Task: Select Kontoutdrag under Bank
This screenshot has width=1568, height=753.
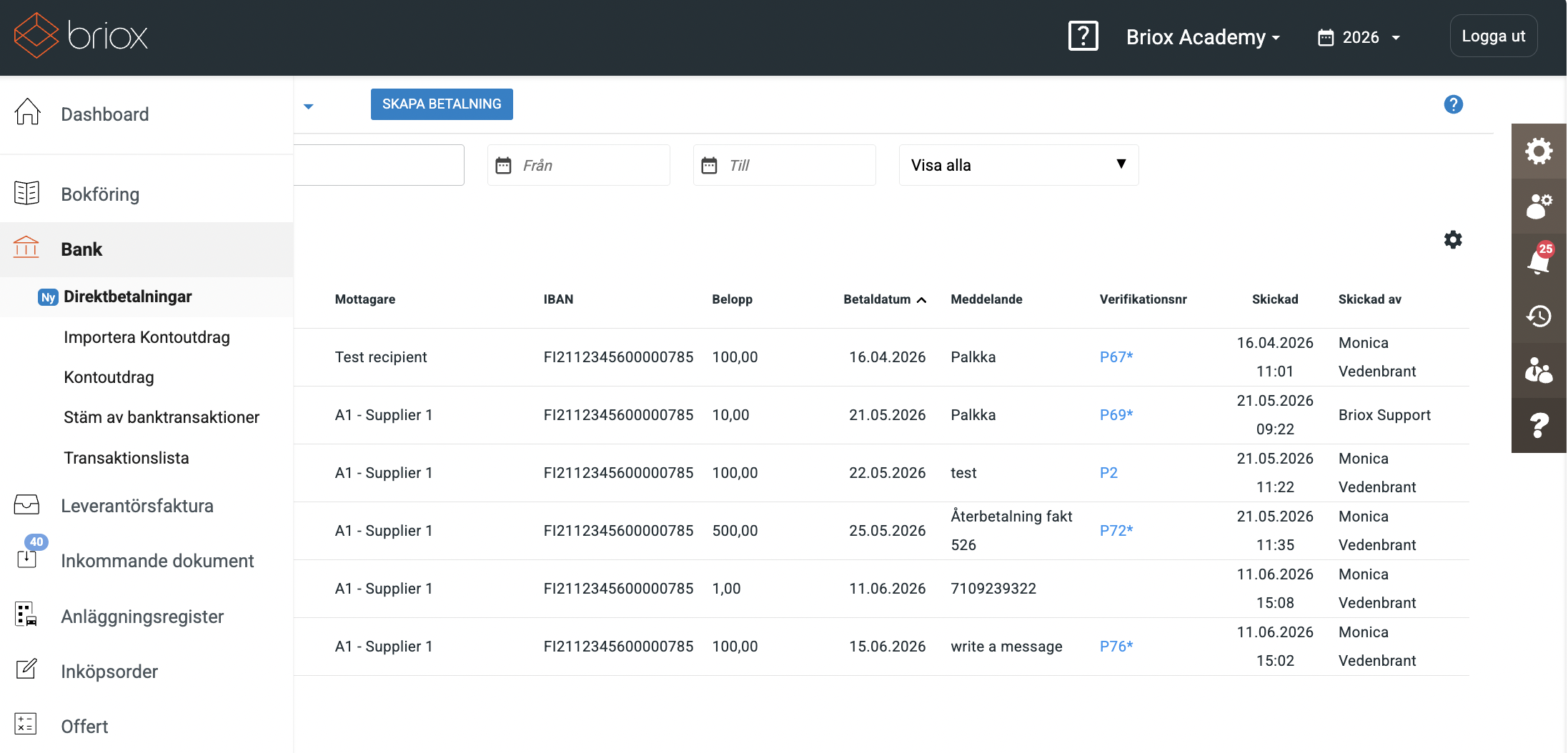Action: (109, 377)
